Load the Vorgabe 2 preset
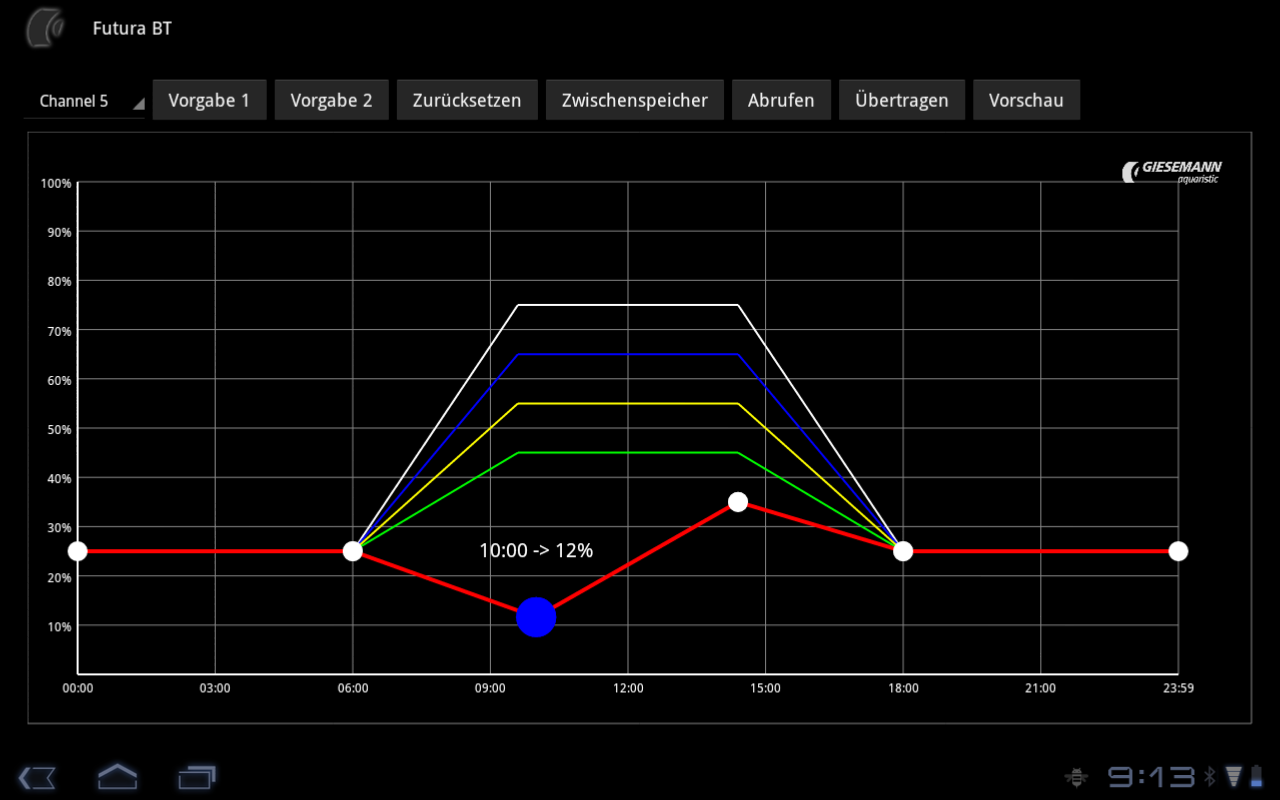This screenshot has height=800, width=1280. click(331, 100)
